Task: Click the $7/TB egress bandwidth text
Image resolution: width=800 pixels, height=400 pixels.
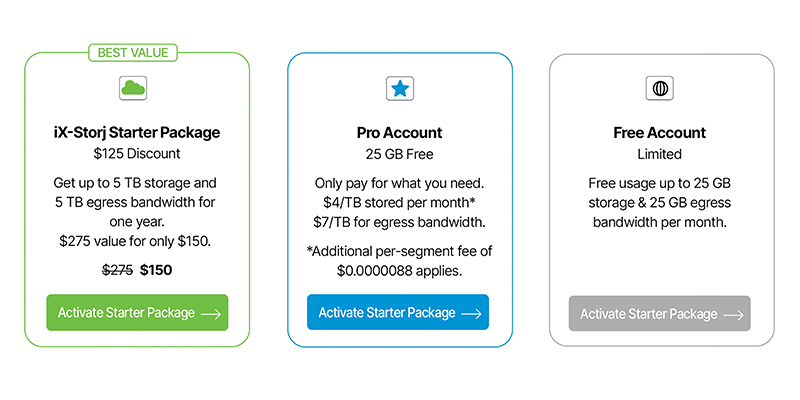Action: [399, 222]
